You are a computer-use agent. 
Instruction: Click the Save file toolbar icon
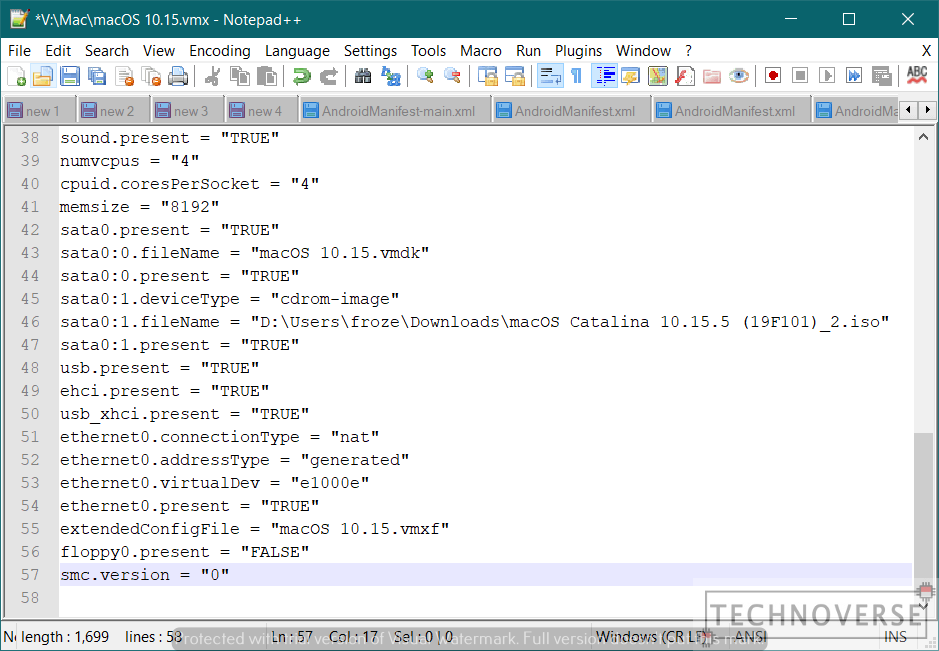[x=70, y=76]
